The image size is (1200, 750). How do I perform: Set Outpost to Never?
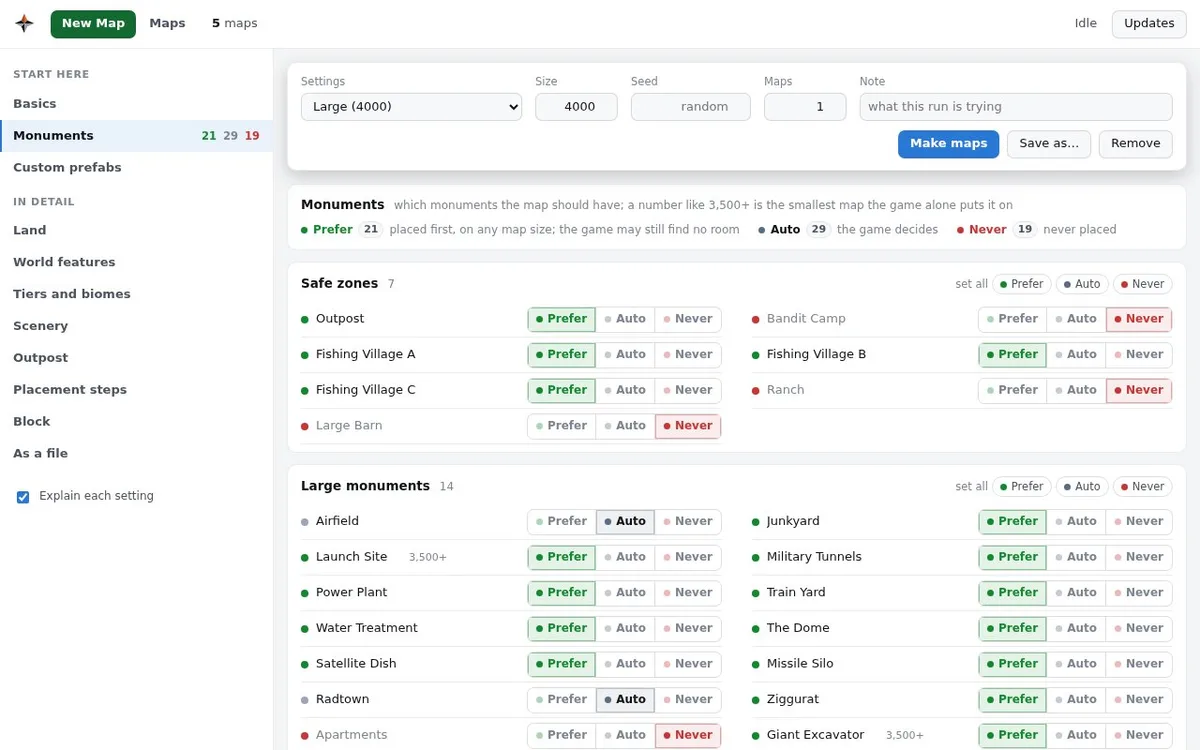[x=688, y=319]
